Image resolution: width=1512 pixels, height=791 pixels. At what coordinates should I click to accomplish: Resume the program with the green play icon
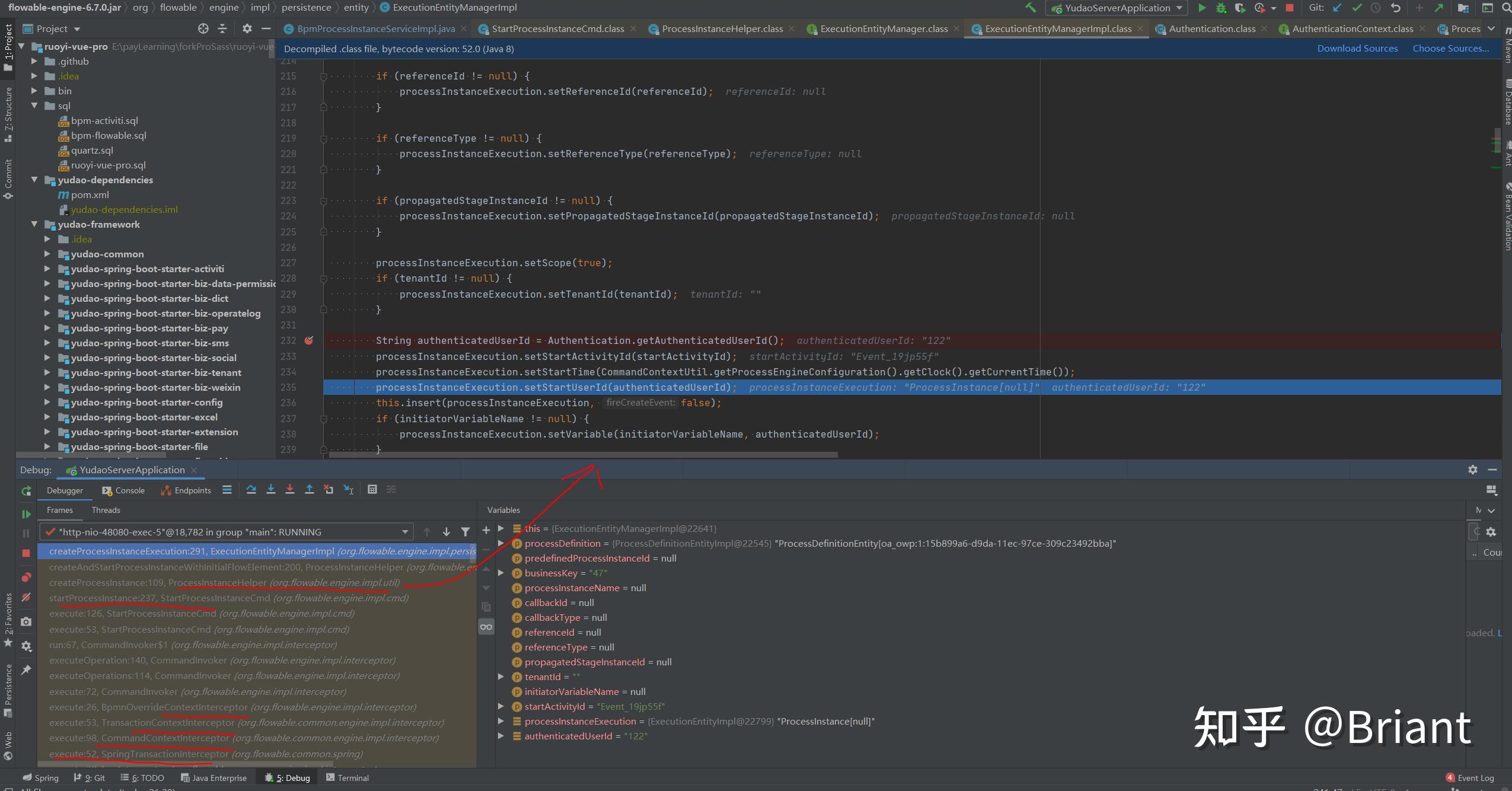click(26, 515)
